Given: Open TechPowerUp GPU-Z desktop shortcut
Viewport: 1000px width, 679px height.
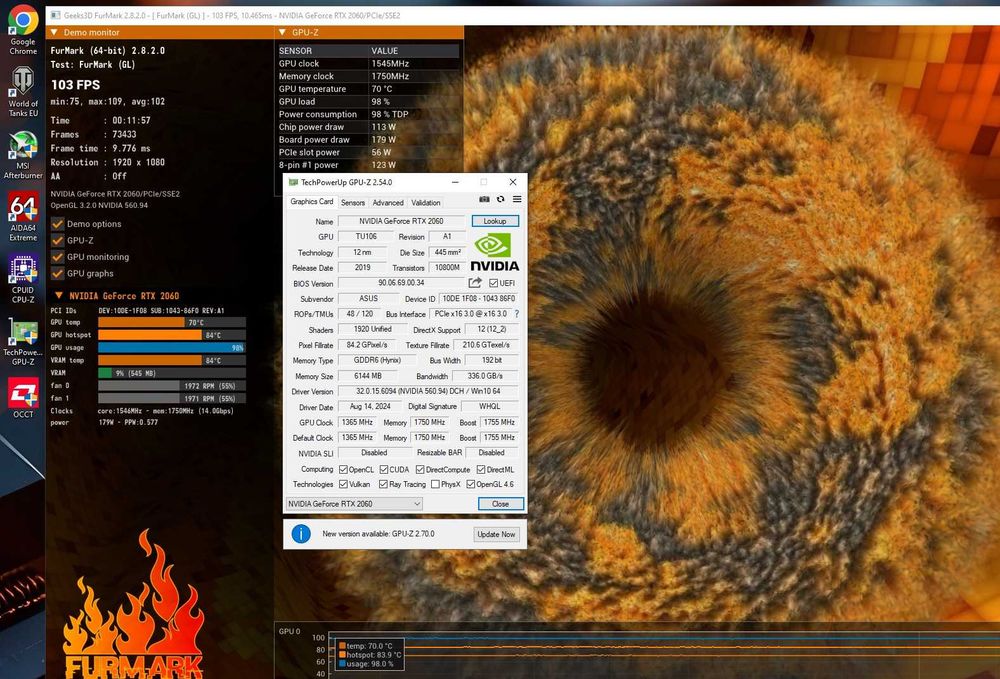Looking at the screenshot, I should pos(23,341).
